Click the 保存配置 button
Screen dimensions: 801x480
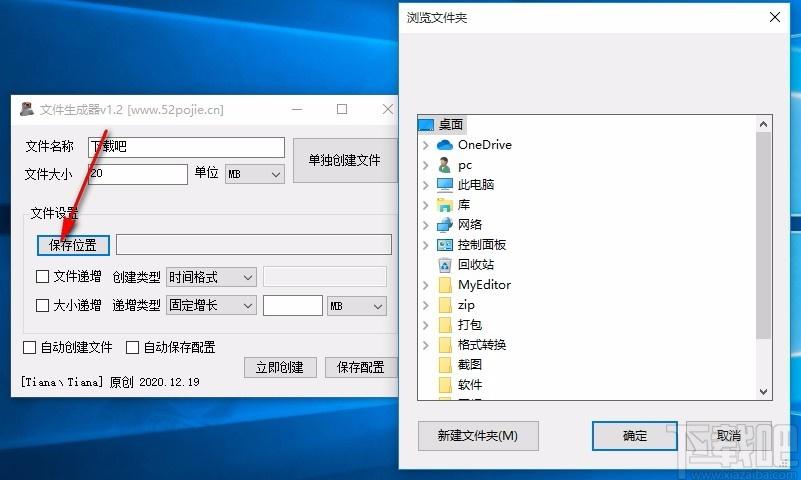click(x=361, y=367)
